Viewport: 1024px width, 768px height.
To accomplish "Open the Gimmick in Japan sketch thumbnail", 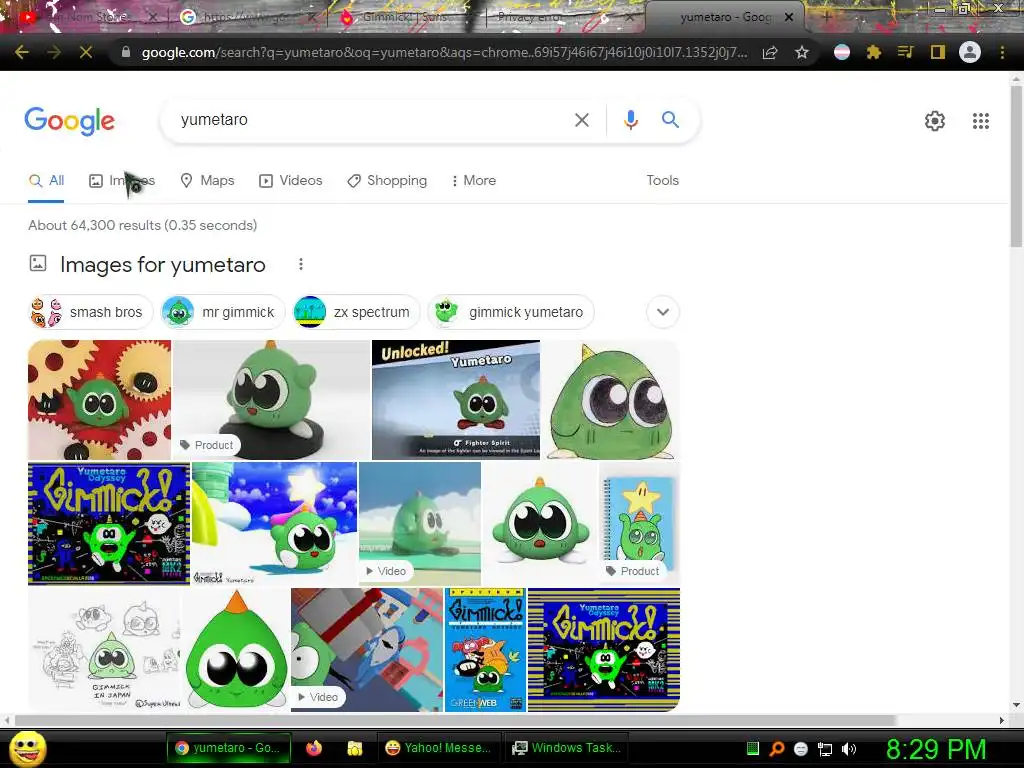I will pyautogui.click(x=104, y=650).
